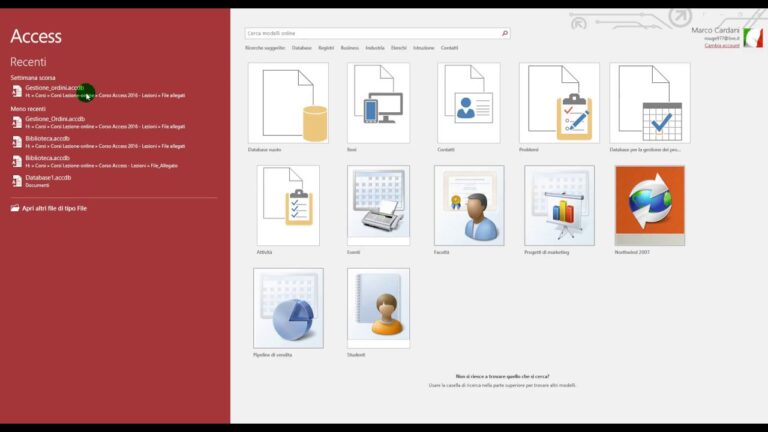Select the Elenchi suggested search
Screen dimensions: 768x432
(x=399, y=48)
